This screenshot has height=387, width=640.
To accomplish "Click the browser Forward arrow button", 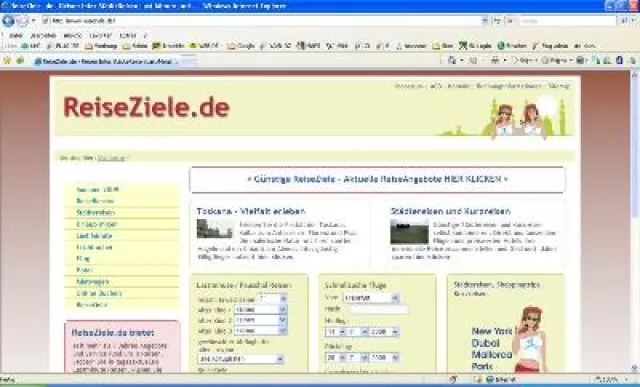I will click(22, 20).
